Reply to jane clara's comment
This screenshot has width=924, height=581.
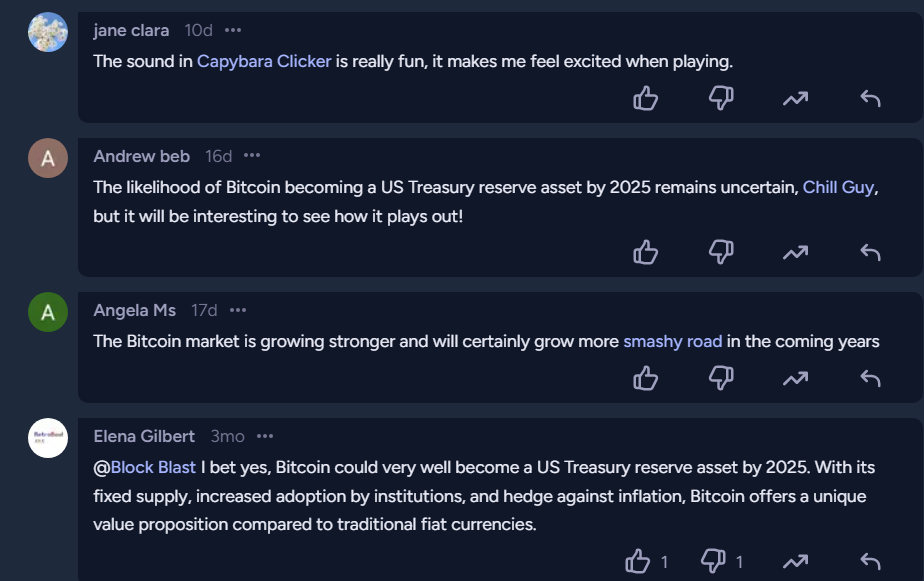tap(870, 98)
